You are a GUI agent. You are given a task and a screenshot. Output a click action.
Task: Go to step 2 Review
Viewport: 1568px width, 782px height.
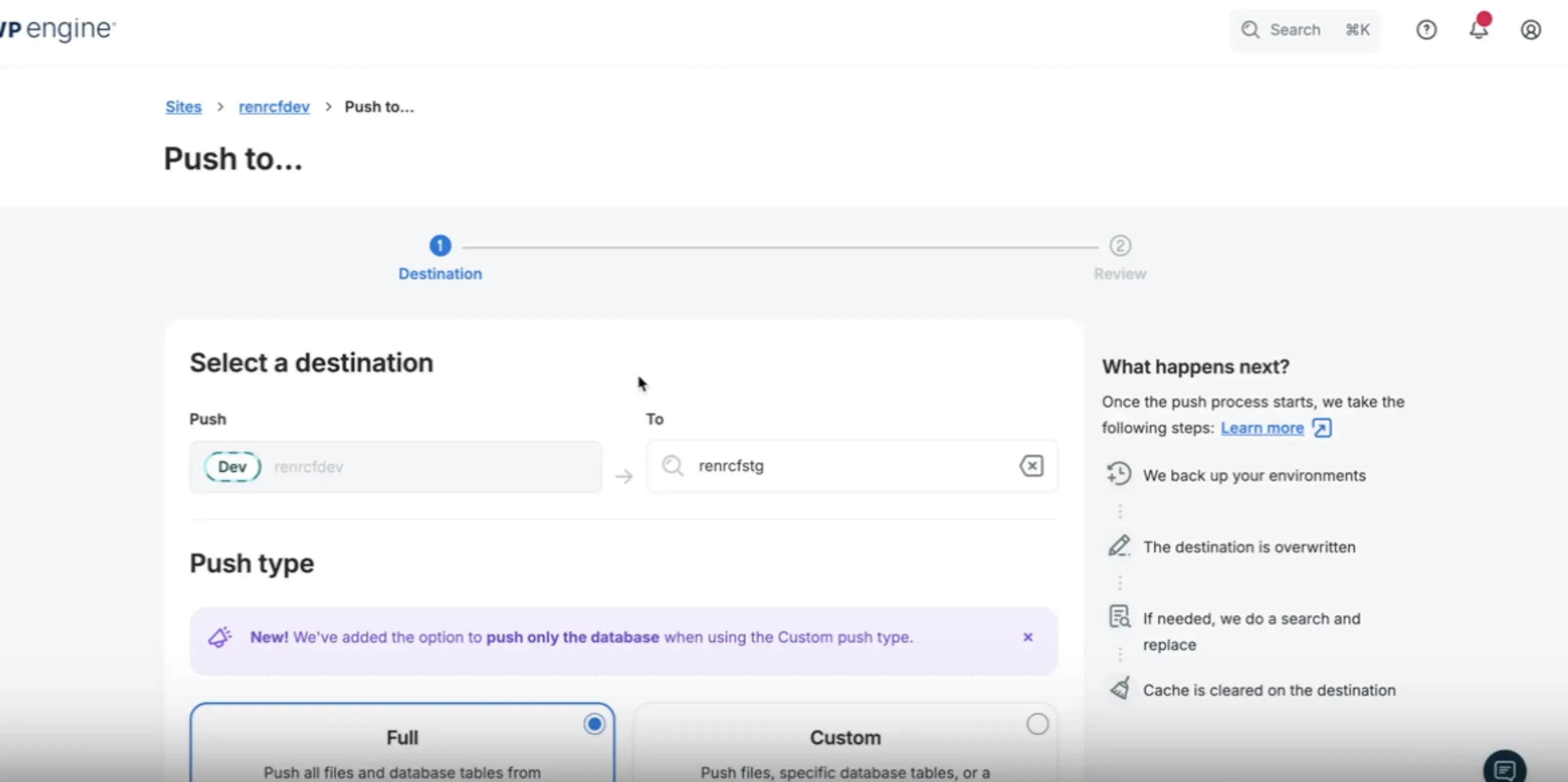pos(1120,246)
